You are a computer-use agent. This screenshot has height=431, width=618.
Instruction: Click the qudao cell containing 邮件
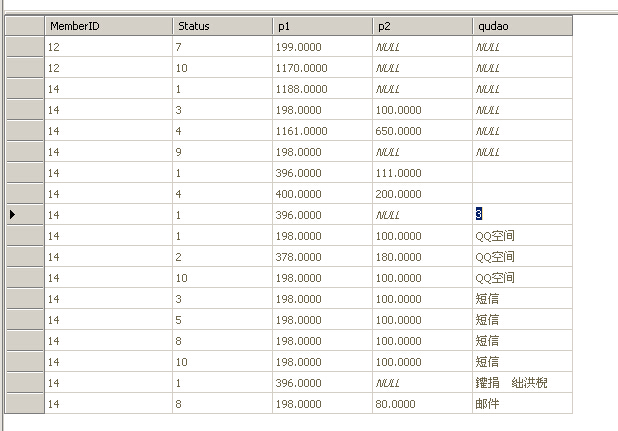[x=521, y=403]
